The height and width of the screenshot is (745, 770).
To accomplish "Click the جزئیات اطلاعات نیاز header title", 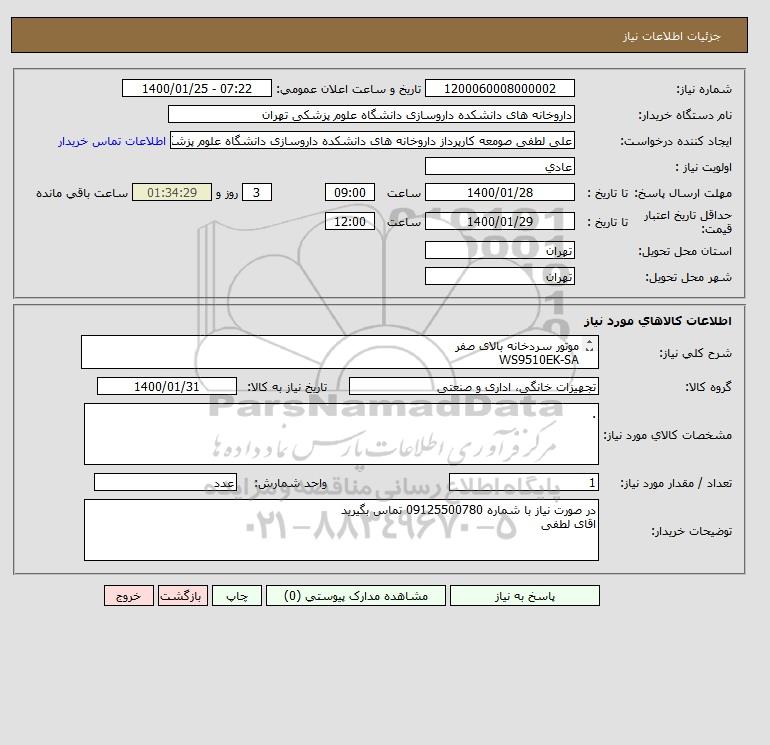I will point(671,36).
